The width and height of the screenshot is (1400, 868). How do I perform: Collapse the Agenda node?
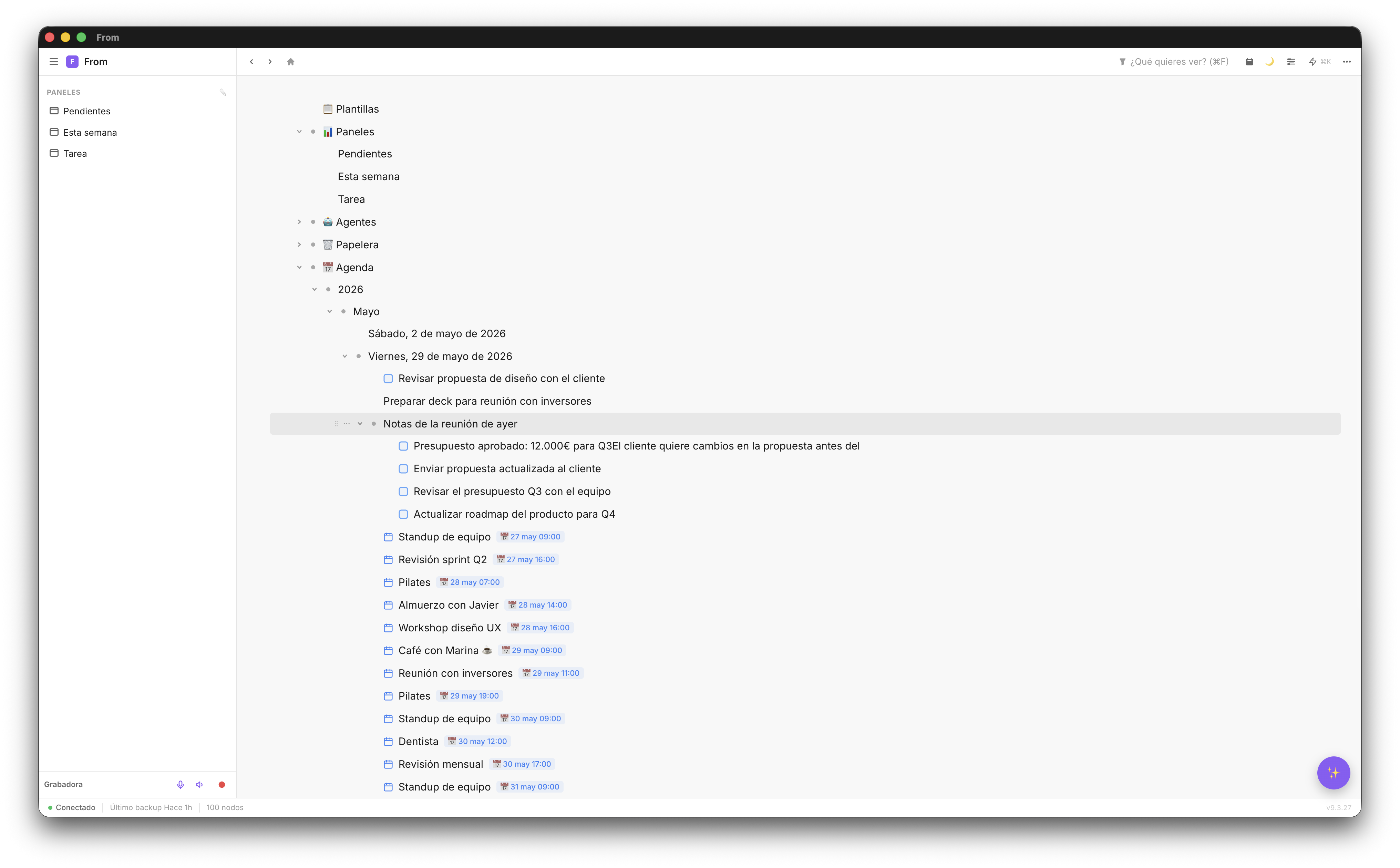pos(299,267)
